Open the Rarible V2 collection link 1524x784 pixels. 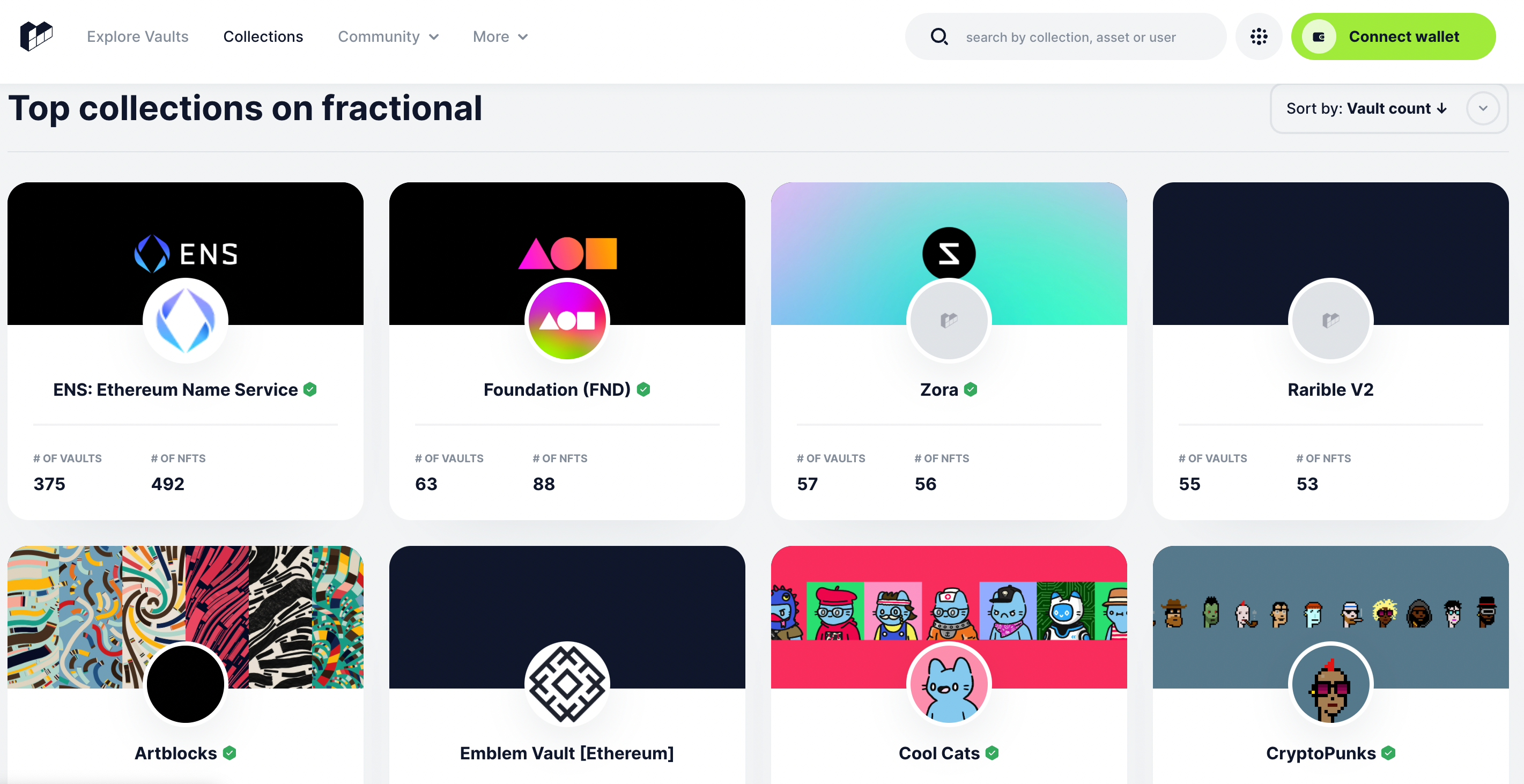coord(1330,389)
